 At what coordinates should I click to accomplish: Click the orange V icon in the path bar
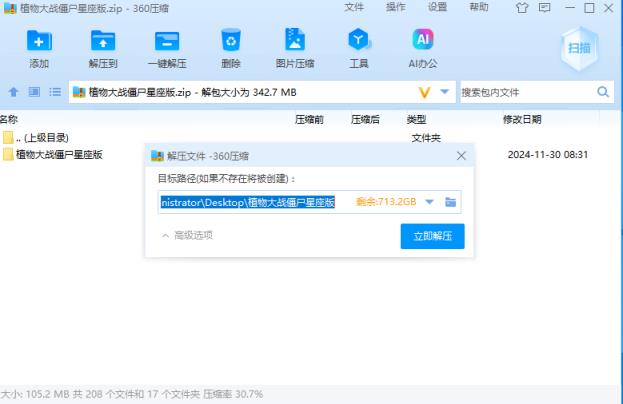[x=424, y=93]
